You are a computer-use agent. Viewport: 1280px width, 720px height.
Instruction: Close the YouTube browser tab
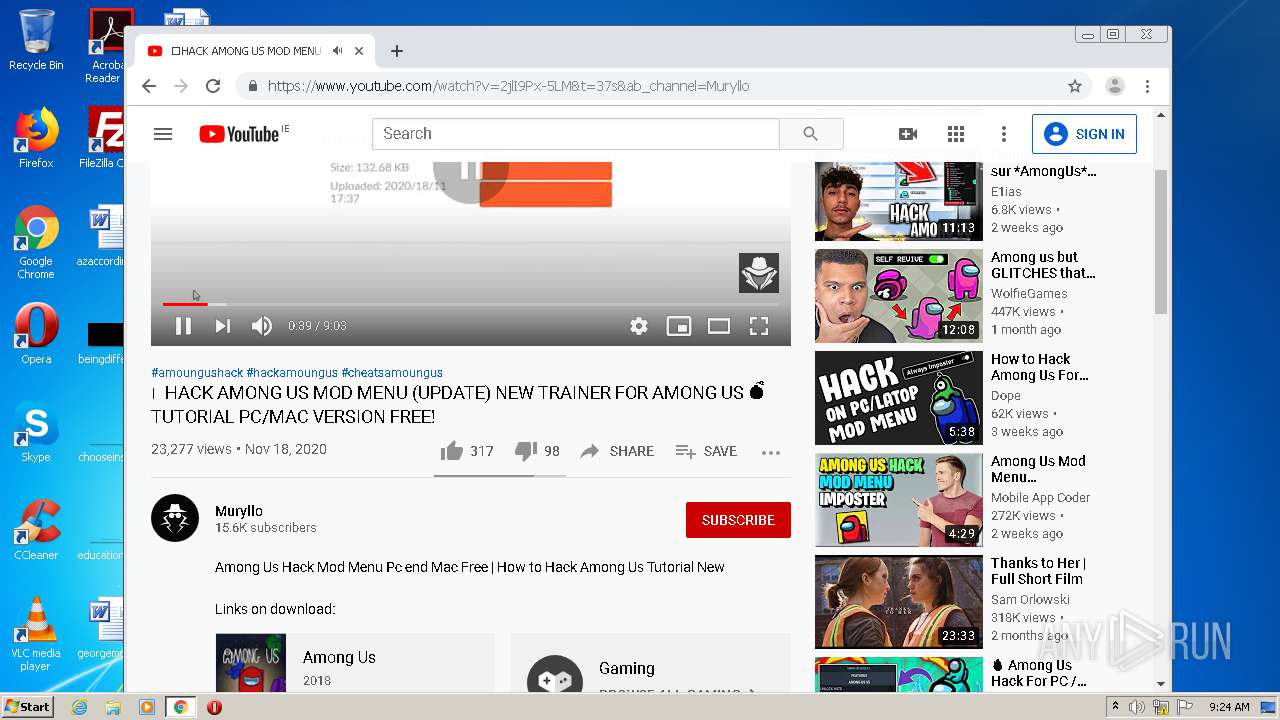pyautogui.click(x=359, y=51)
